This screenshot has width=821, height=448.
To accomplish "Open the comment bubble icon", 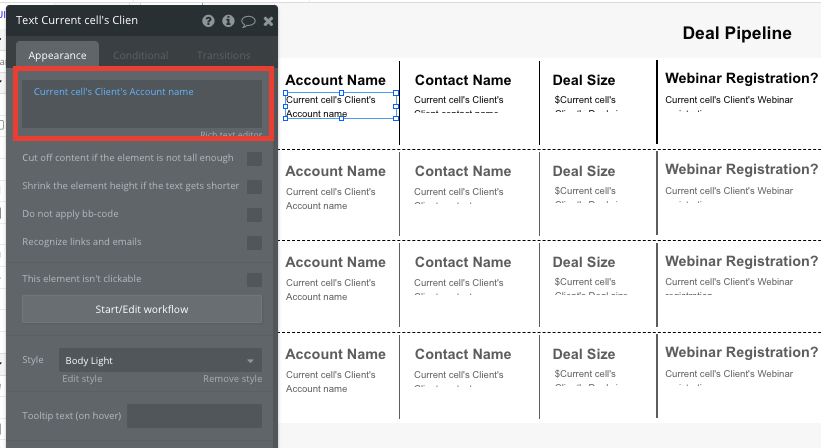I will pos(248,21).
